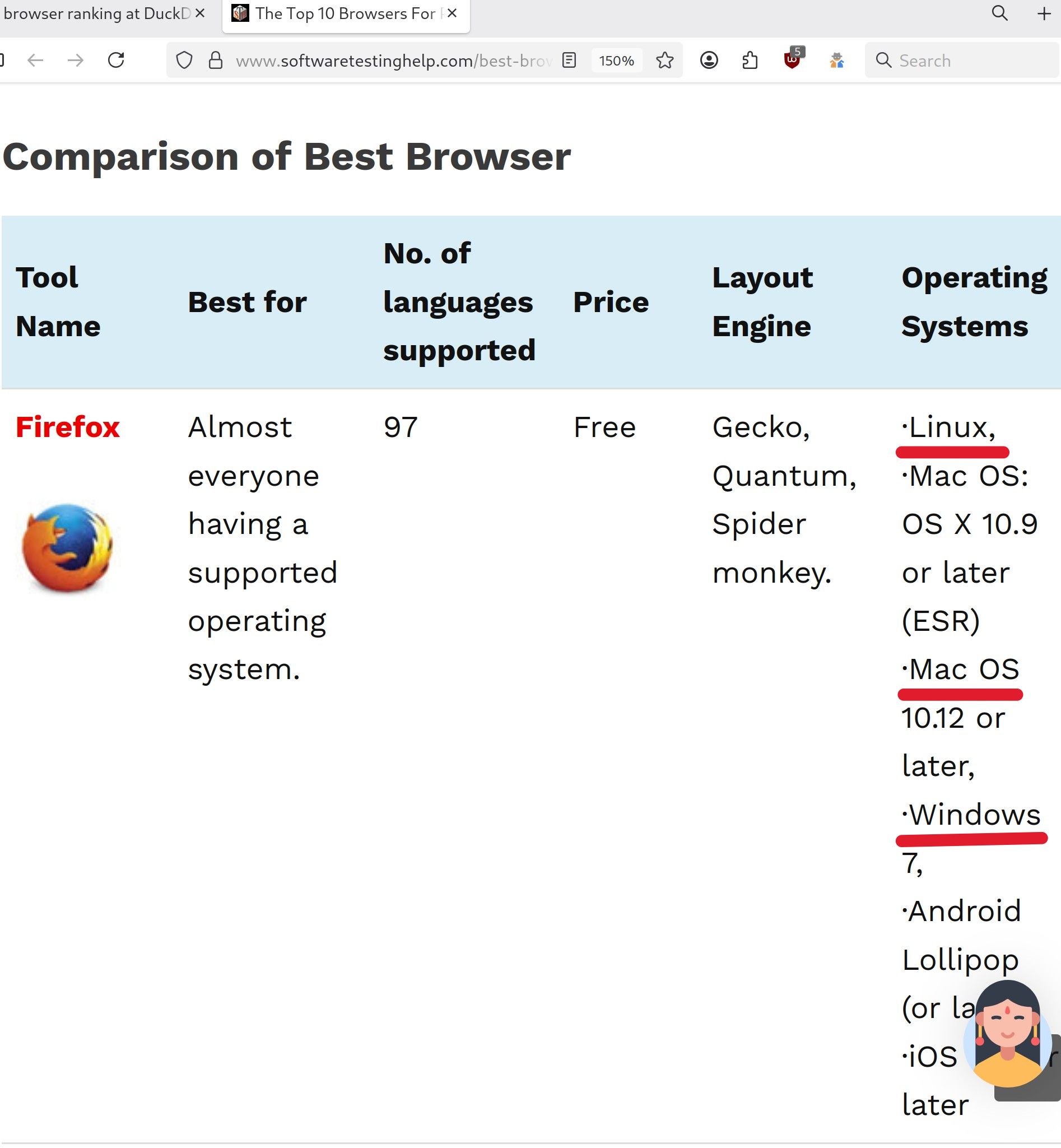The height and width of the screenshot is (1148, 1061).
Task: Click the Search box in toolbar
Action: click(x=962, y=61)
